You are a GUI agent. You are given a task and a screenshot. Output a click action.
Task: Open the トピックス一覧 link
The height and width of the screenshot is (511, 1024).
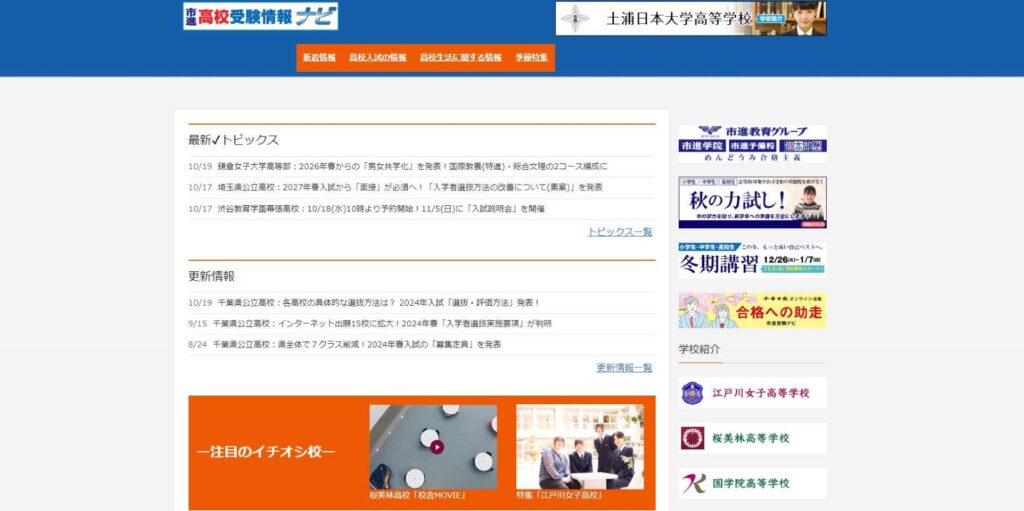pos(619,232)
